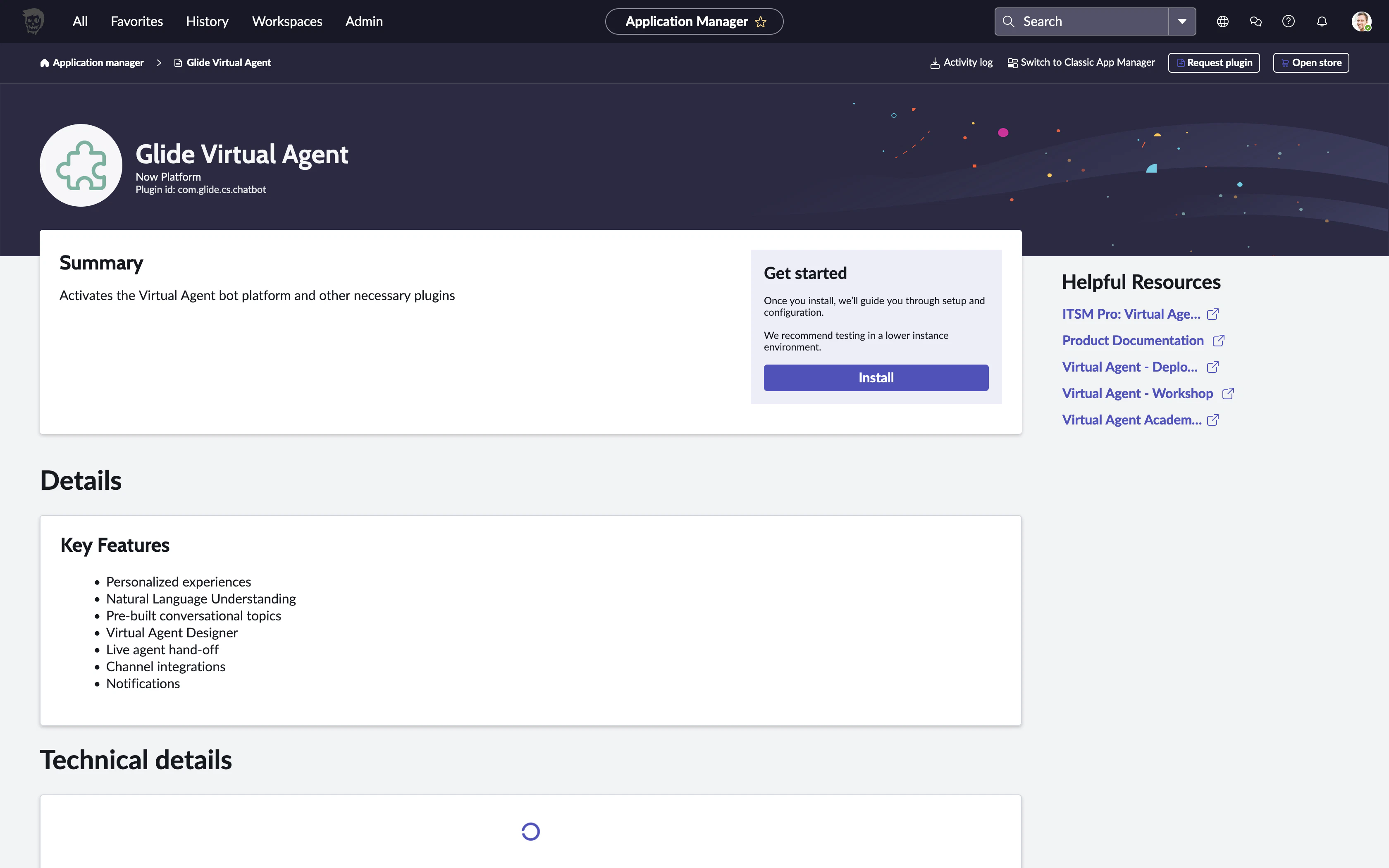Viewport: 1389px width, 868px height.
Task: Open the Admin menu
Action: click(364, 22)
